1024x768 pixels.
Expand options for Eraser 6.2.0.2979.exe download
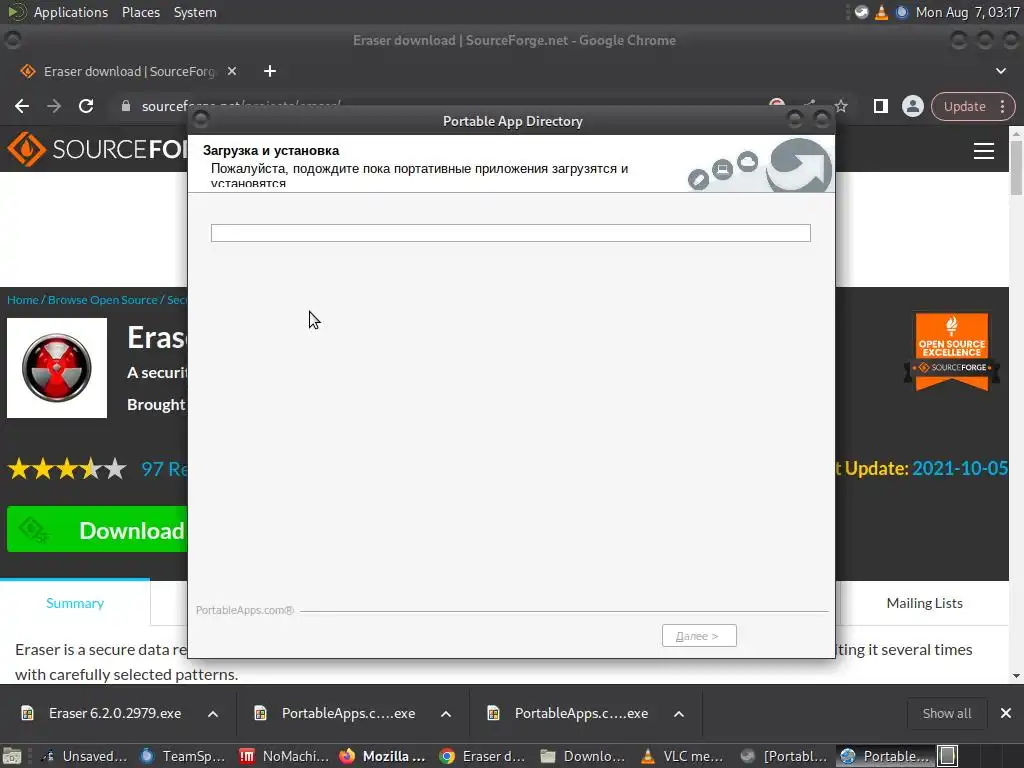(x=213, y=714)
